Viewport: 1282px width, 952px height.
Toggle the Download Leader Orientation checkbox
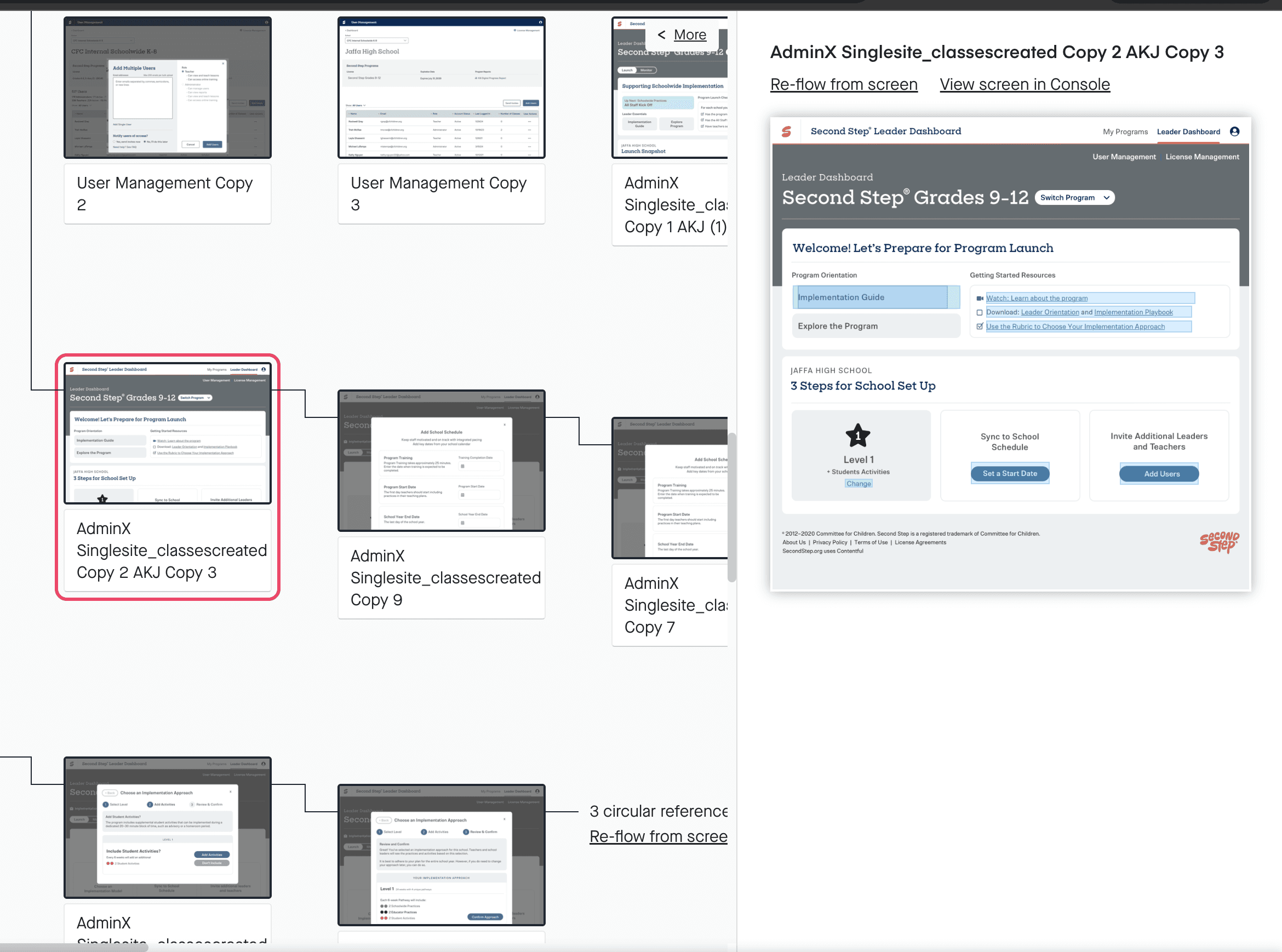point(980,312)
